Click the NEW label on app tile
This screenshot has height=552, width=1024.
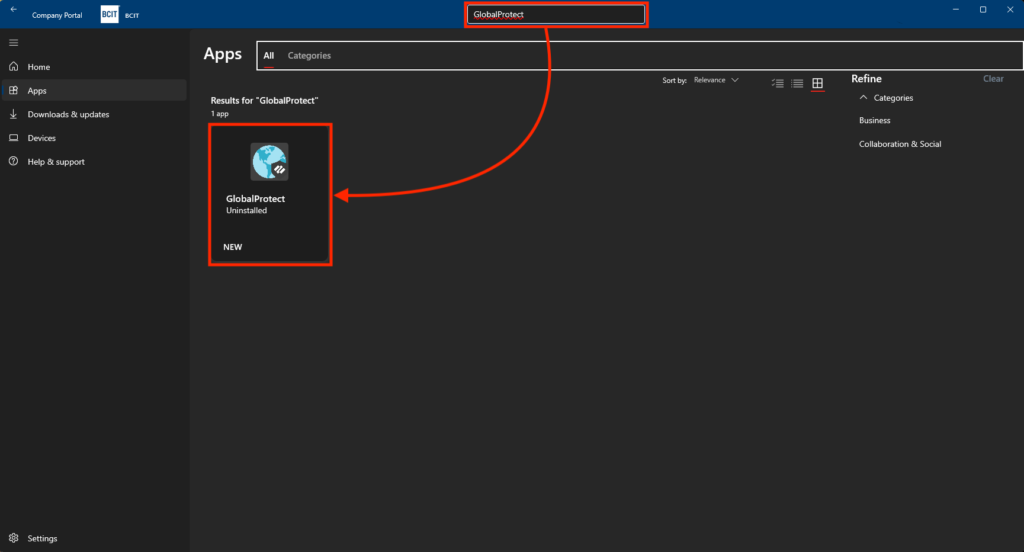click(232, 247)
